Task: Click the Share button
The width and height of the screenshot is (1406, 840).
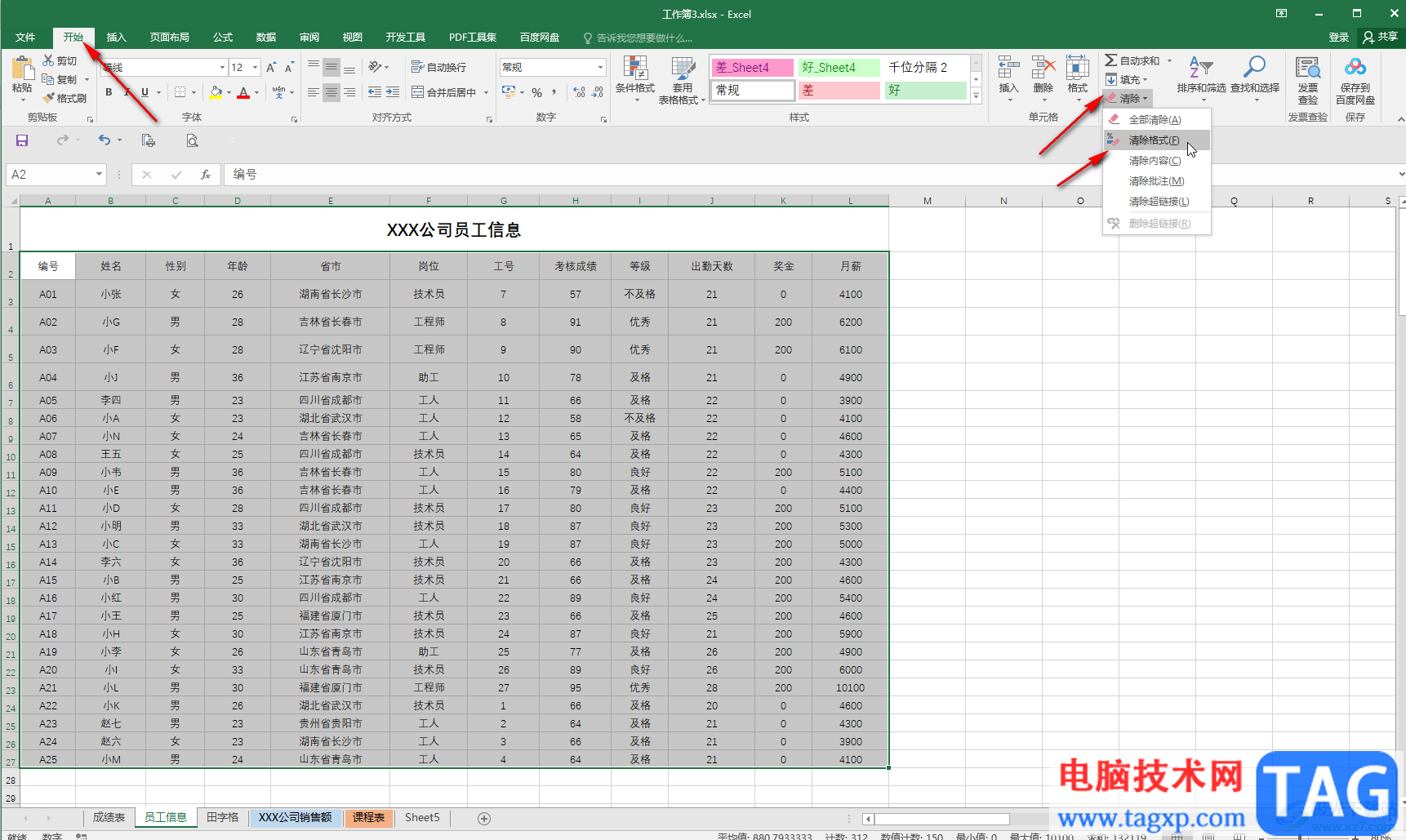Action: (1380, 37)
